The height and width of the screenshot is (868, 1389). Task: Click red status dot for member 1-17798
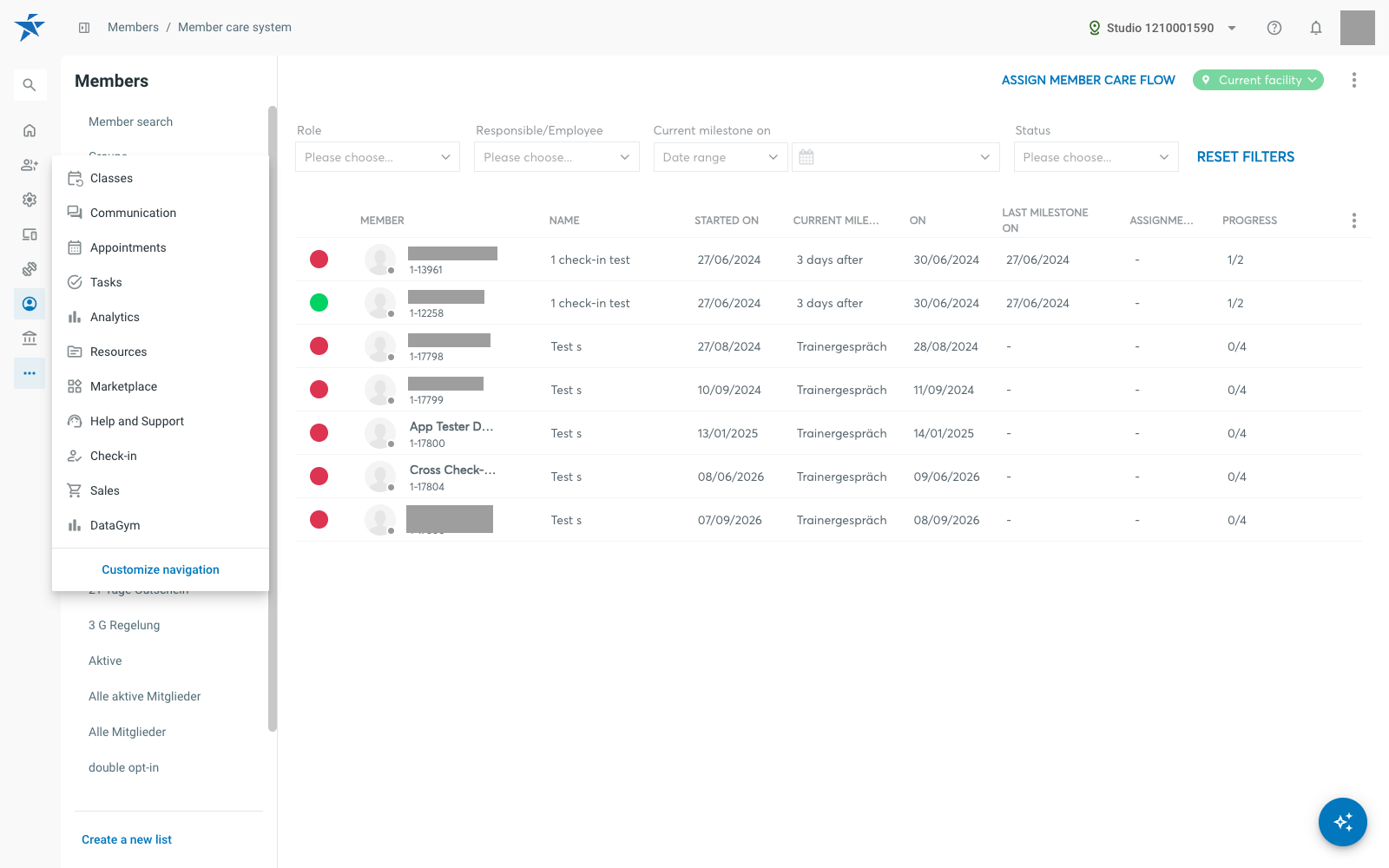[319, 345]
